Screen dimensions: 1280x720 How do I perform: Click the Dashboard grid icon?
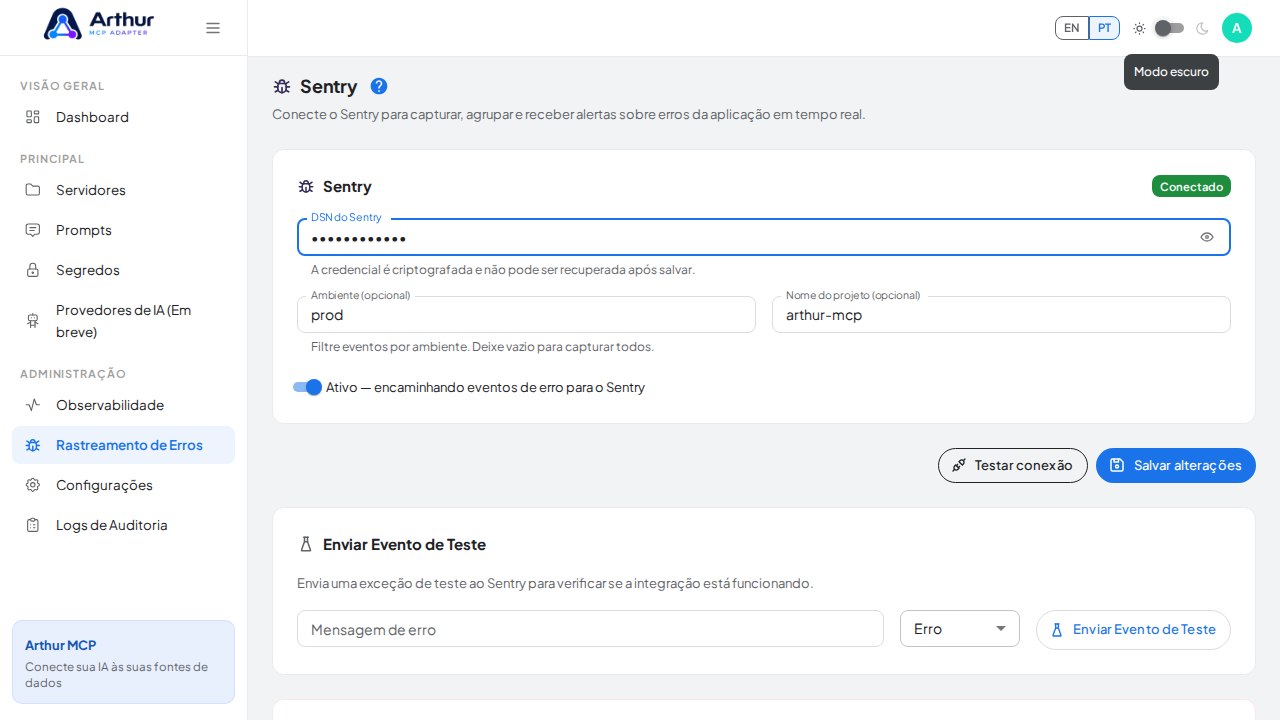33,117
